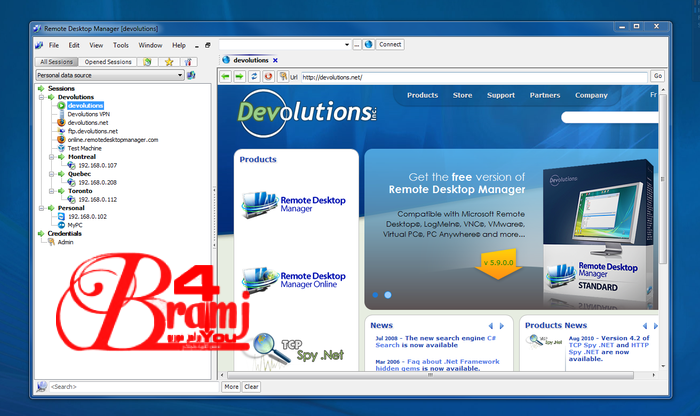Collapse the Toronto folder
Viewport: 700px width, 416px height.
(52, 191)
